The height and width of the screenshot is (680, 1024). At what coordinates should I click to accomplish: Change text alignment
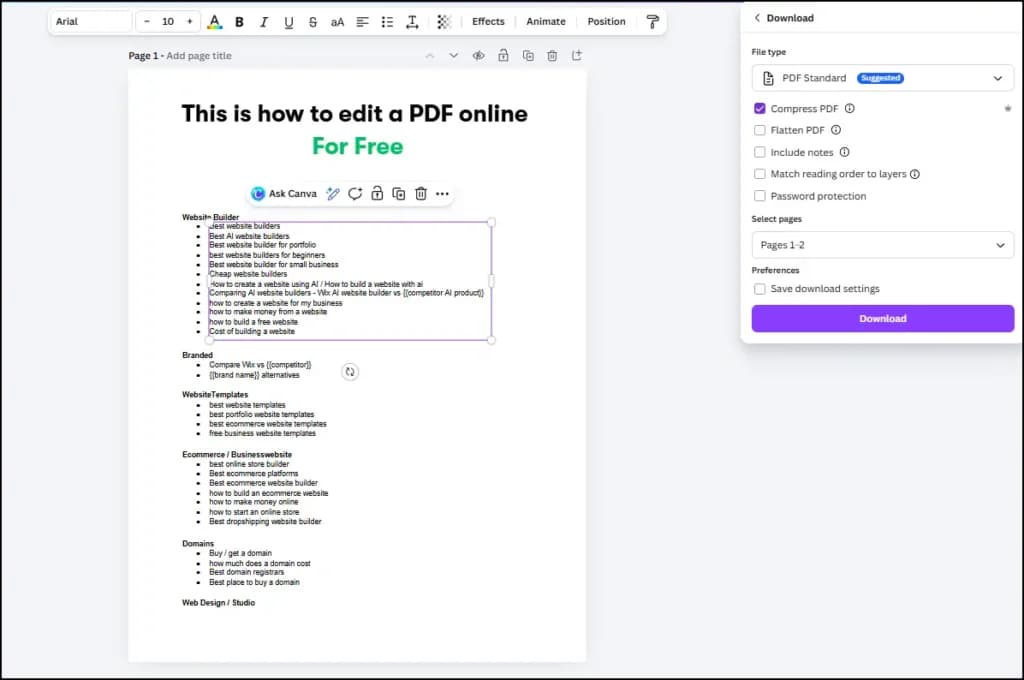[362, 22]
